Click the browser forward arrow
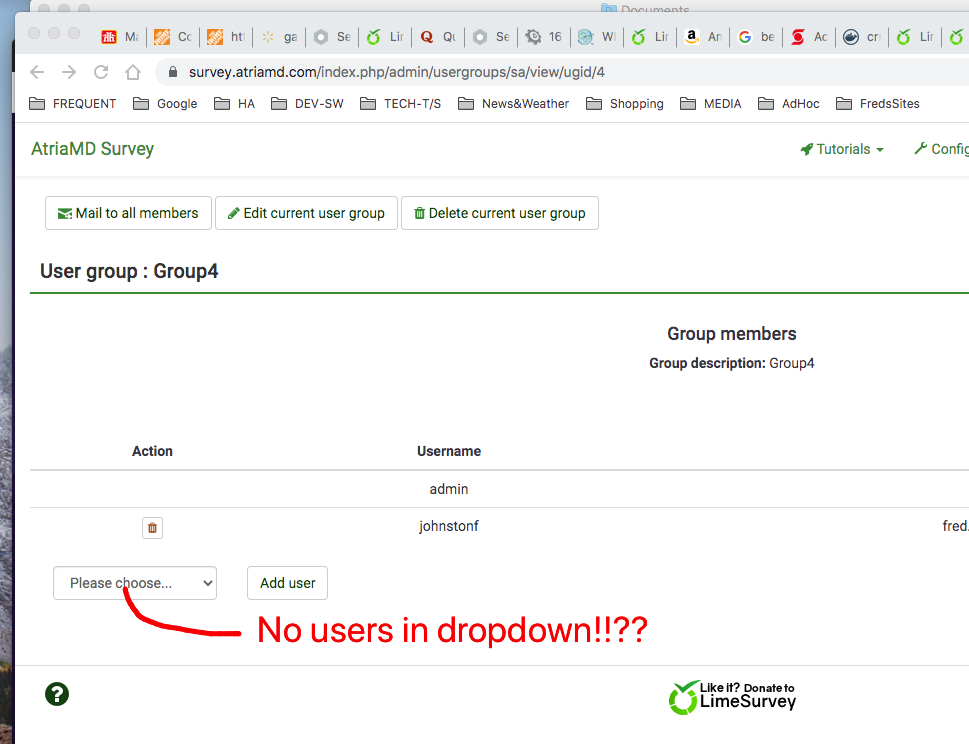The width and height of the screenshot is (969, 744). (x=69, y=72)
